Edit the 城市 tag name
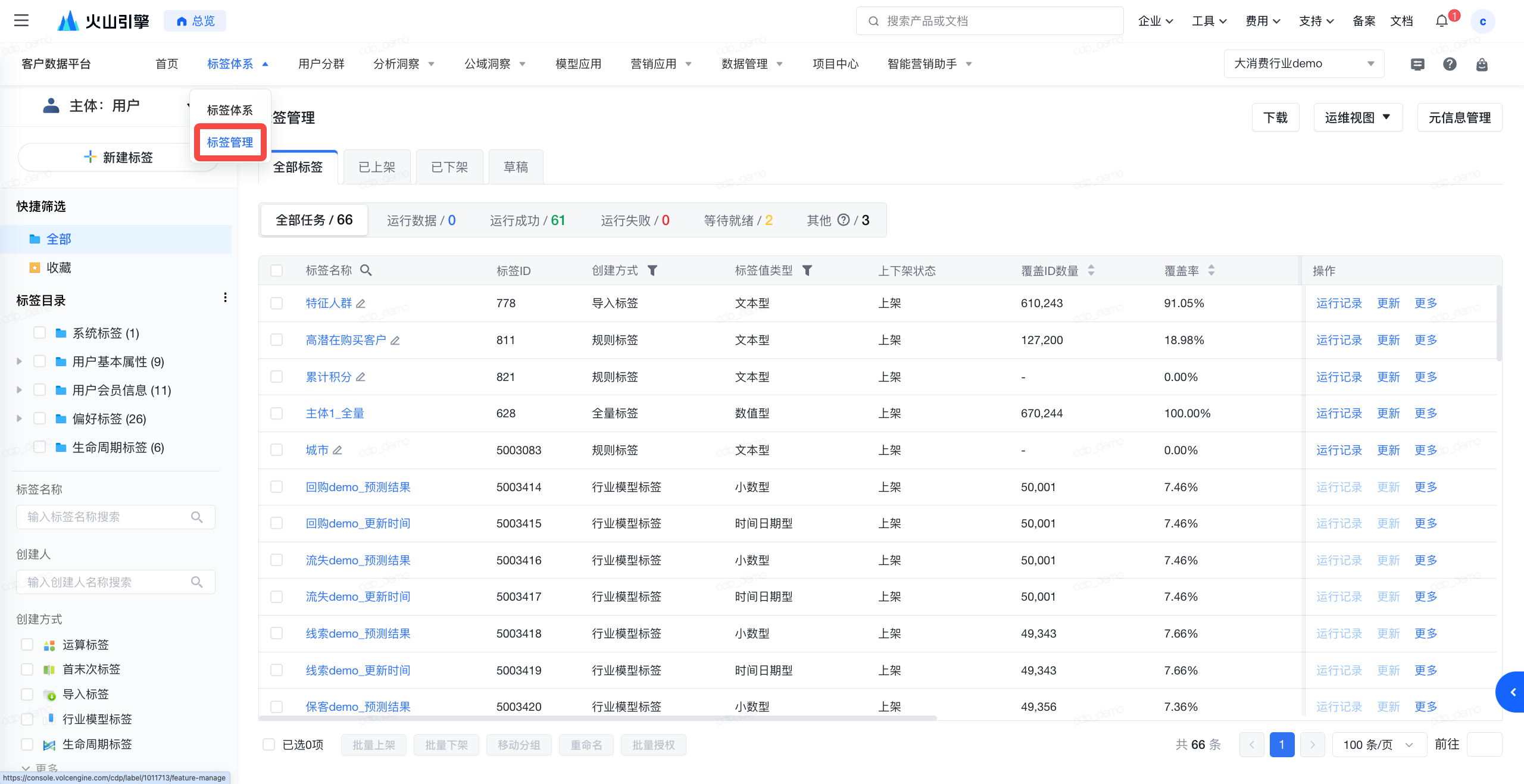 point(338,451)
